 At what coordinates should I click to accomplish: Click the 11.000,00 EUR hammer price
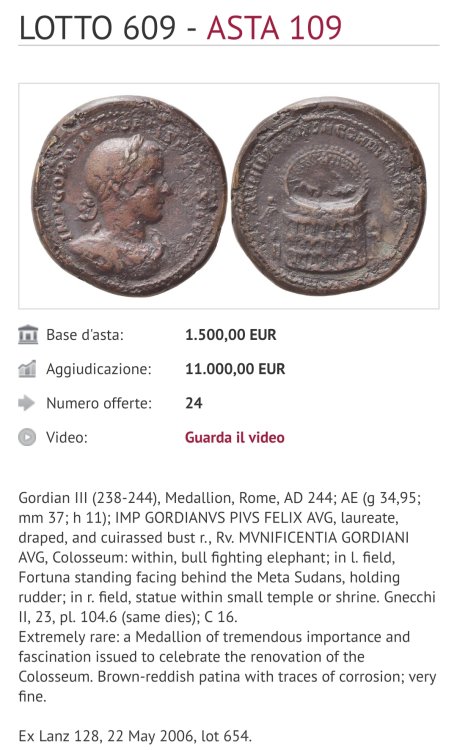[235, 369]
